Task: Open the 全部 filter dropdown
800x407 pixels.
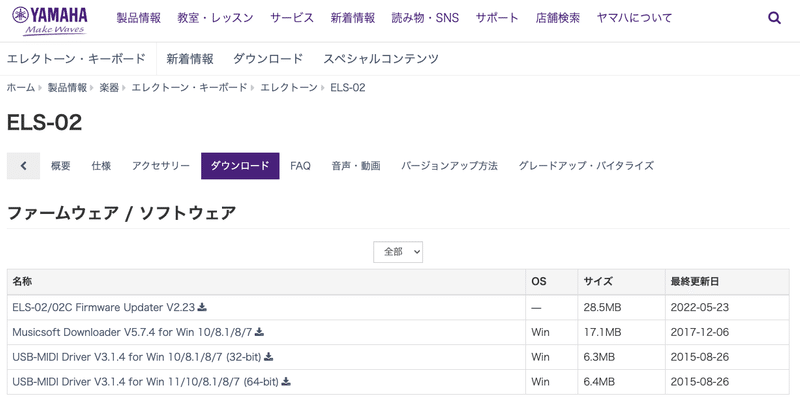Action: 398,252
